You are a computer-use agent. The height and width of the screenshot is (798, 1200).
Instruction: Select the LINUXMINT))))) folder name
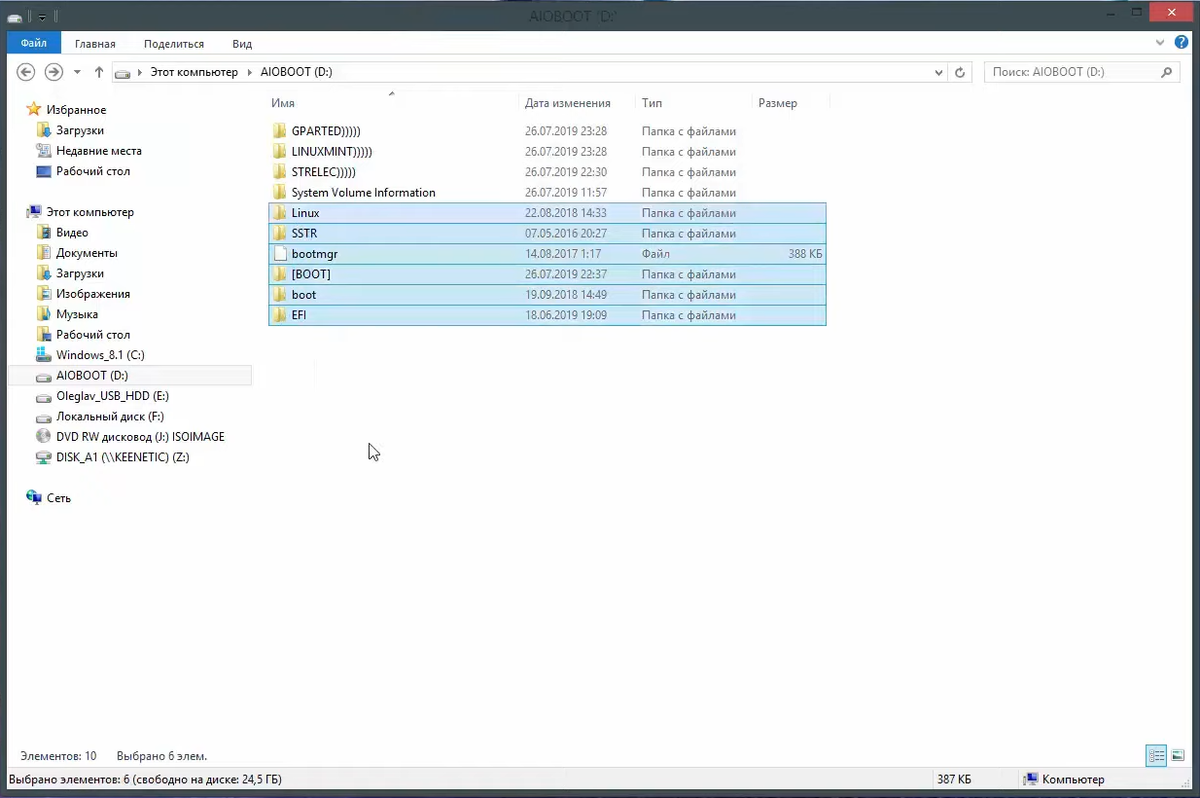[332, 152]
